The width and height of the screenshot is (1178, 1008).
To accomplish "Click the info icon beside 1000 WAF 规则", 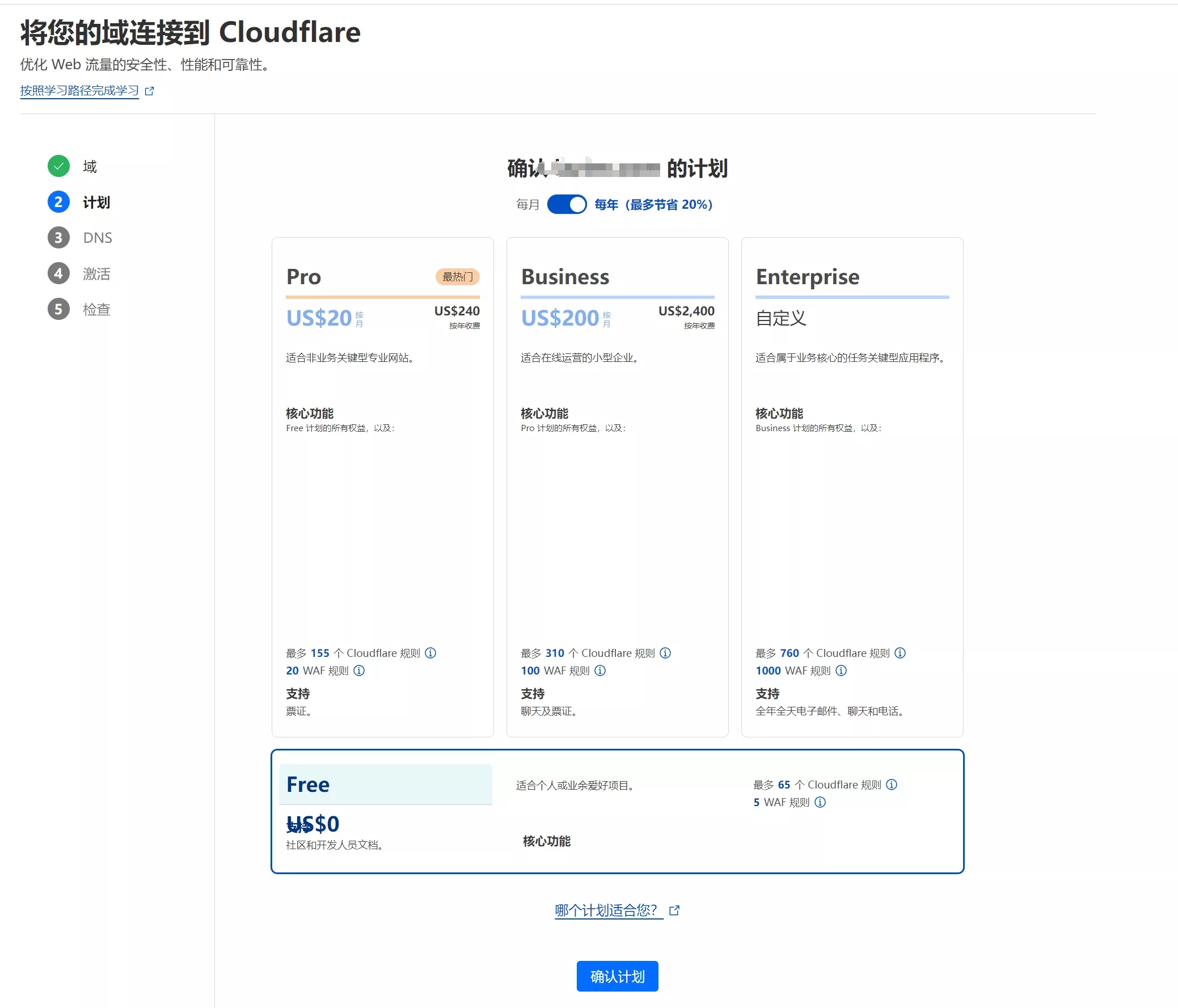I will (841, 671).
